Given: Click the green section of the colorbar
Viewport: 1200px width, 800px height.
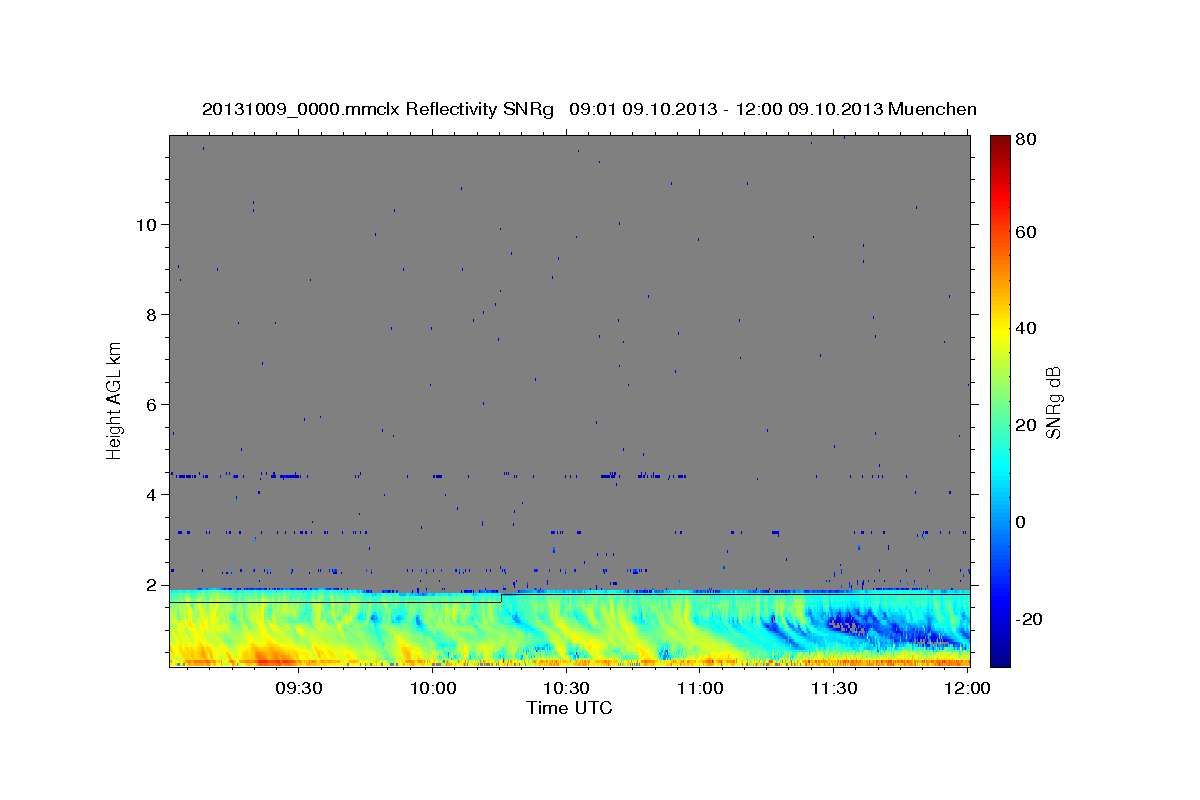Looking at the screenshot, I should [x=999, y=400].
